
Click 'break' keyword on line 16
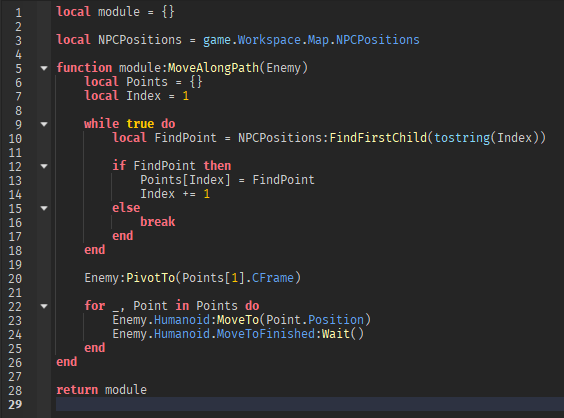click(x=158, y=222)
